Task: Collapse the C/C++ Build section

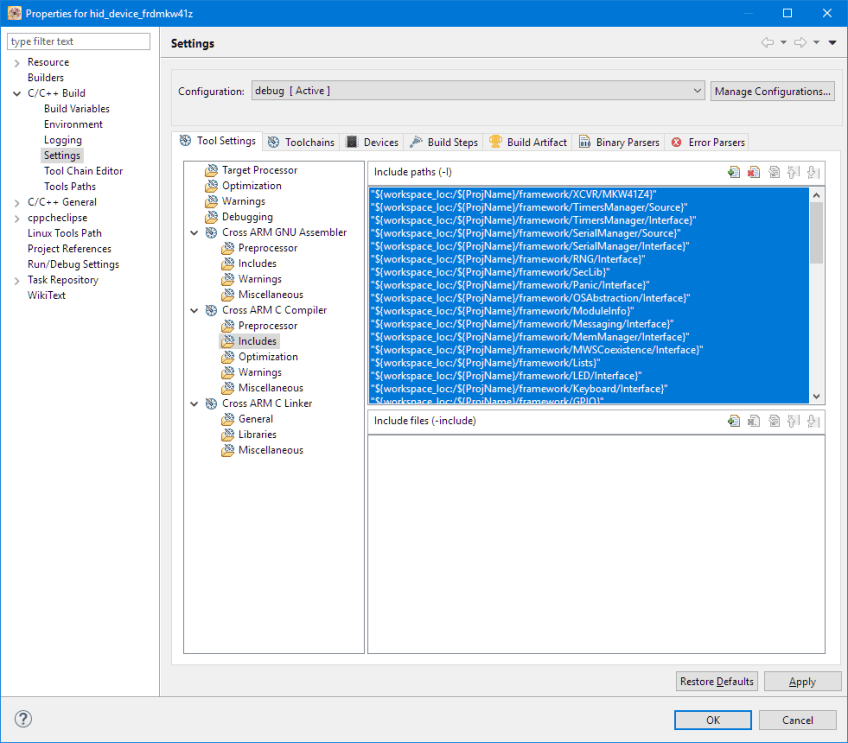Action: (x=16, y=92)
